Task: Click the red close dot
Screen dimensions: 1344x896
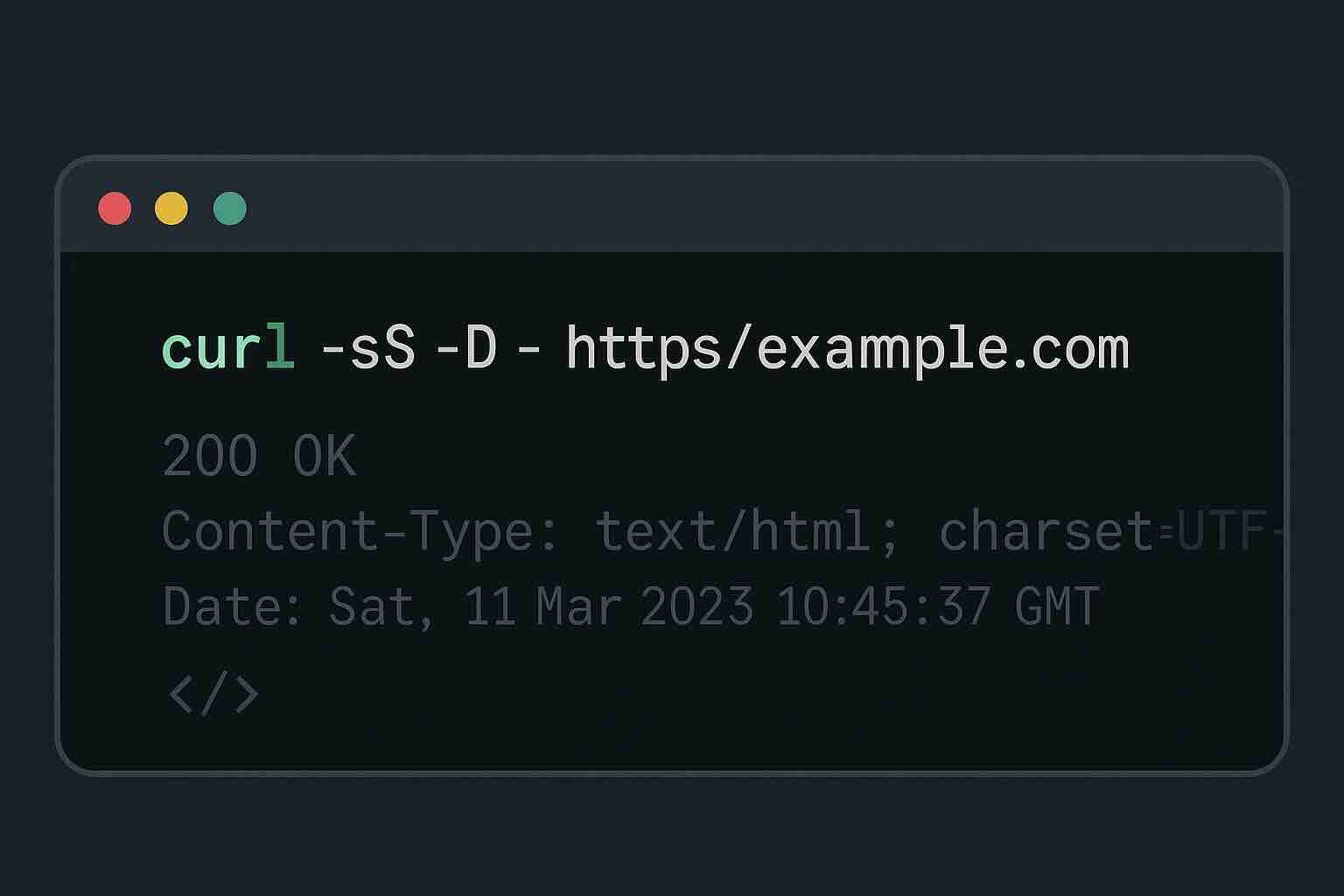Action: [x=115, y=209]
